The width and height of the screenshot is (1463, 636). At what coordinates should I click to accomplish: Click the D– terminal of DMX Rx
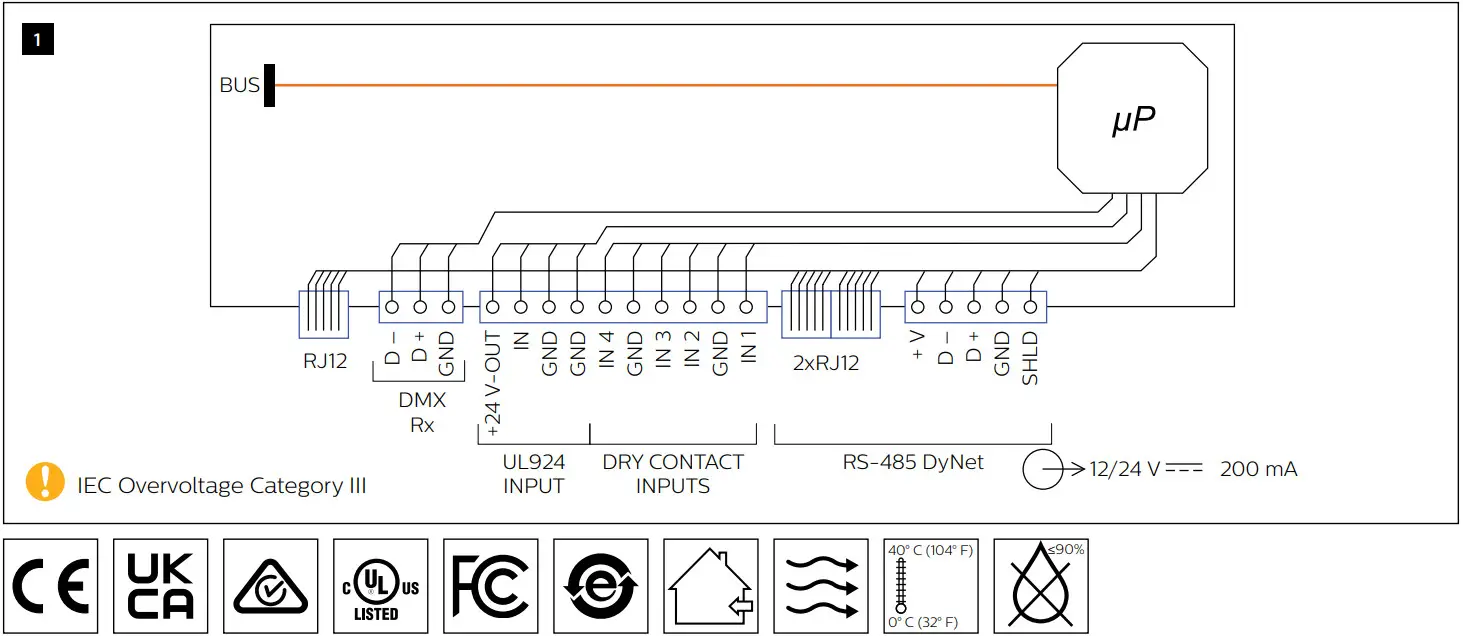[x=393, y=307]
